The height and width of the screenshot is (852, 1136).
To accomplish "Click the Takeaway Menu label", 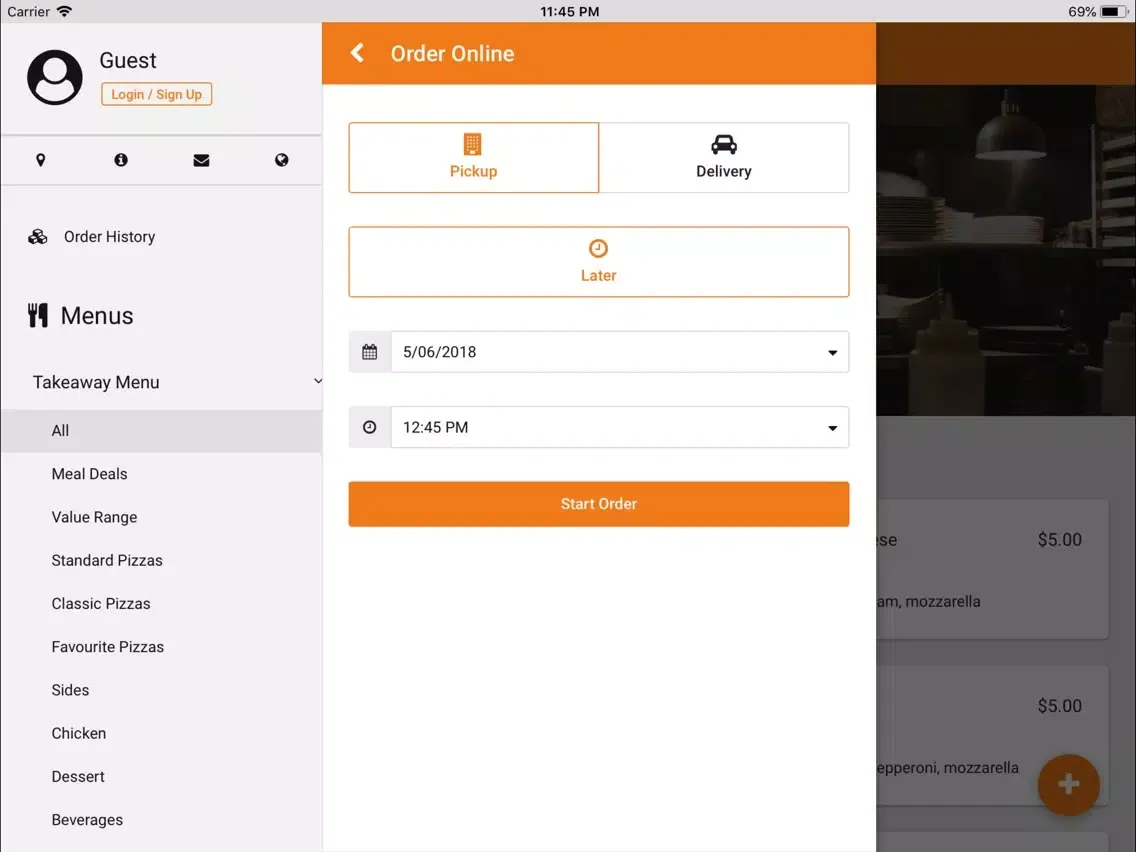I will (96, 383).
